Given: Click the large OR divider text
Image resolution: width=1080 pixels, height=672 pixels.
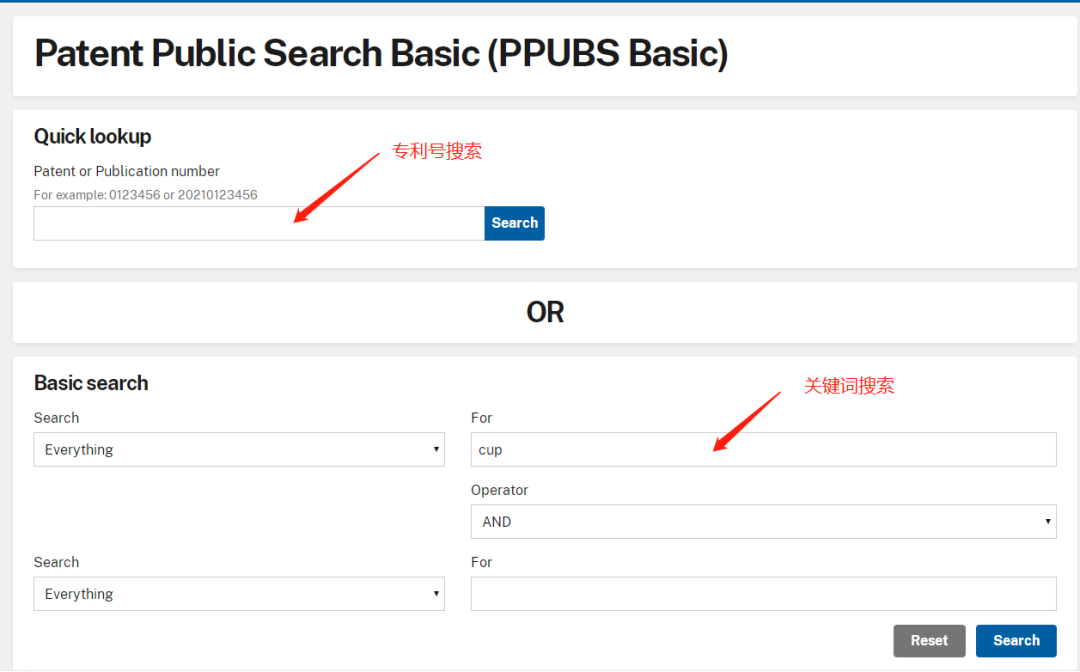Looking at the screenshot, I should point(545,313).
